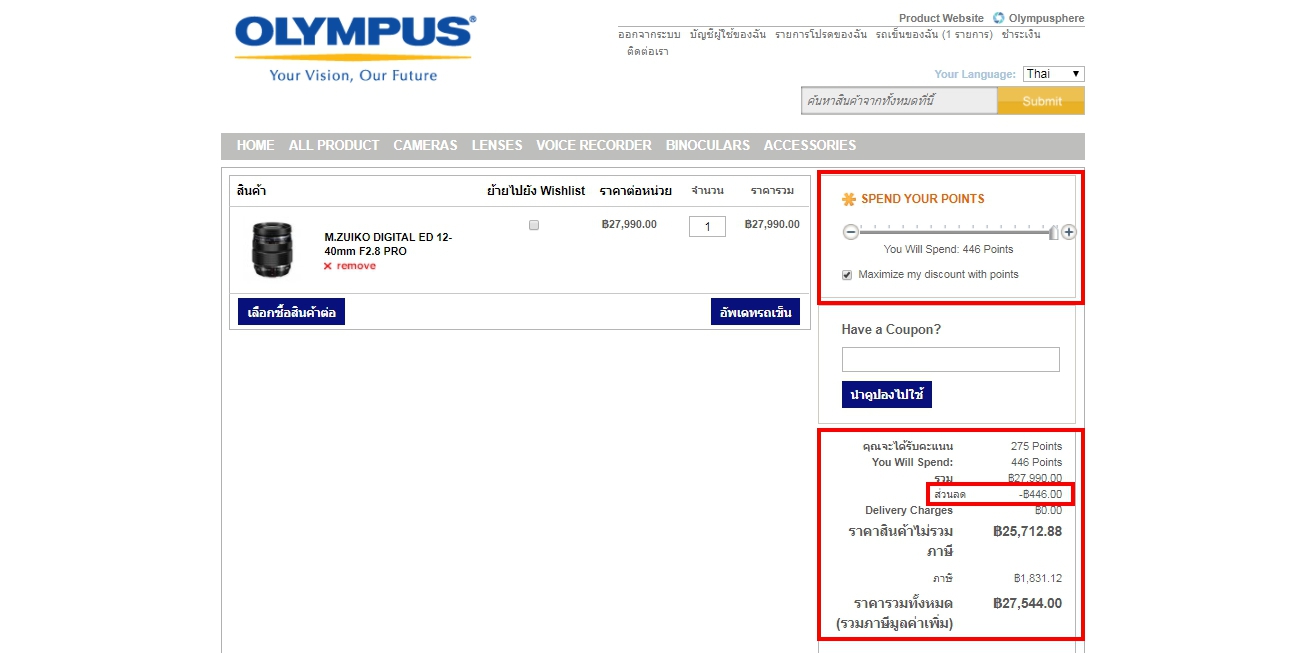Open the ALL PRODUCT menu
1312x653 pixels.
click(x=334, y=145)
